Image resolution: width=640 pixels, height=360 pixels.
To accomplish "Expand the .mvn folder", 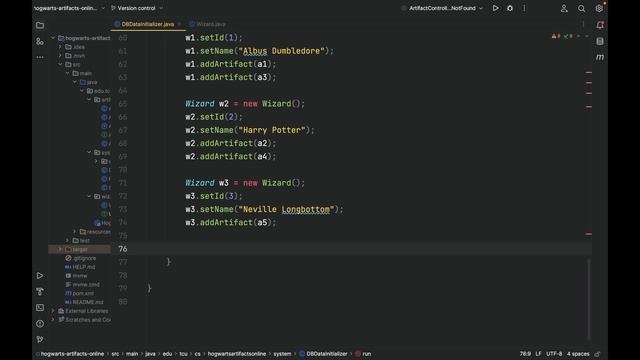I will click(x=60, y=56).
